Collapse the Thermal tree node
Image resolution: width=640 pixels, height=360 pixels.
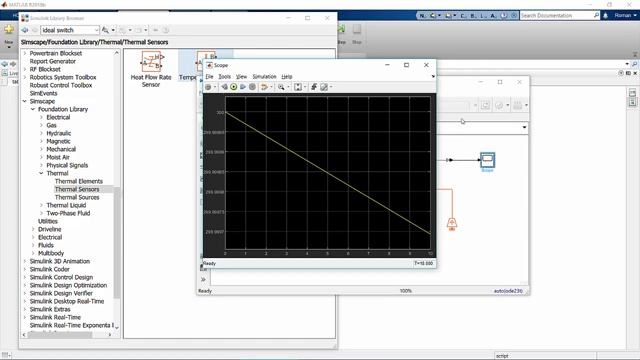[x=41, y=173]
